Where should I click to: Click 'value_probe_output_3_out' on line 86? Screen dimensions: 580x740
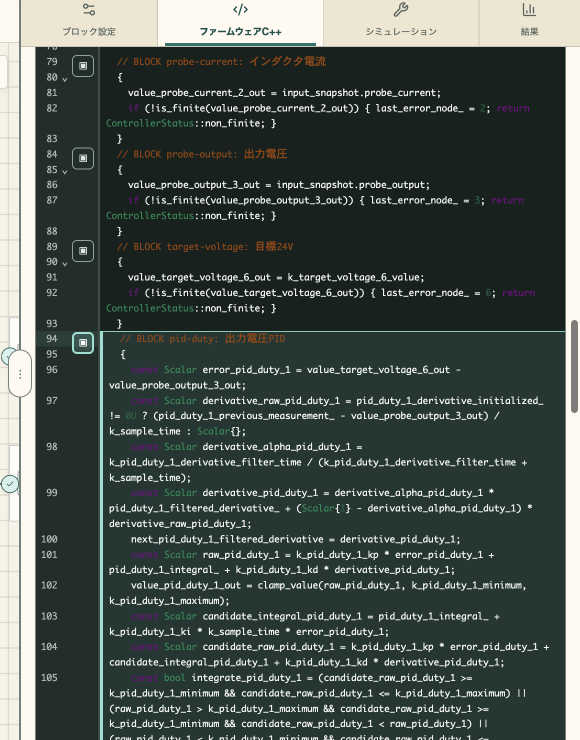tap(193, 185)
